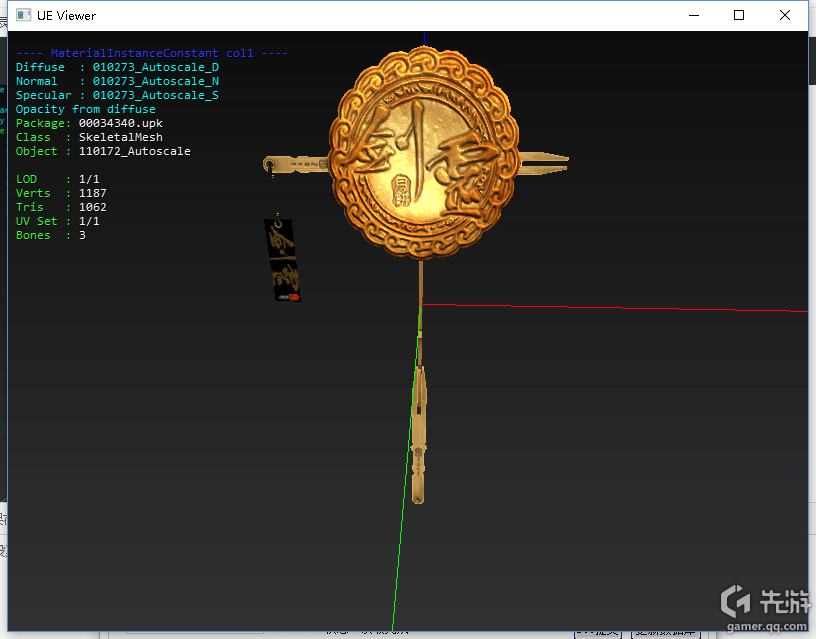Click the package name 00034340.upk
This screenshot has height=639, width=816.
[x=120, y=123]
